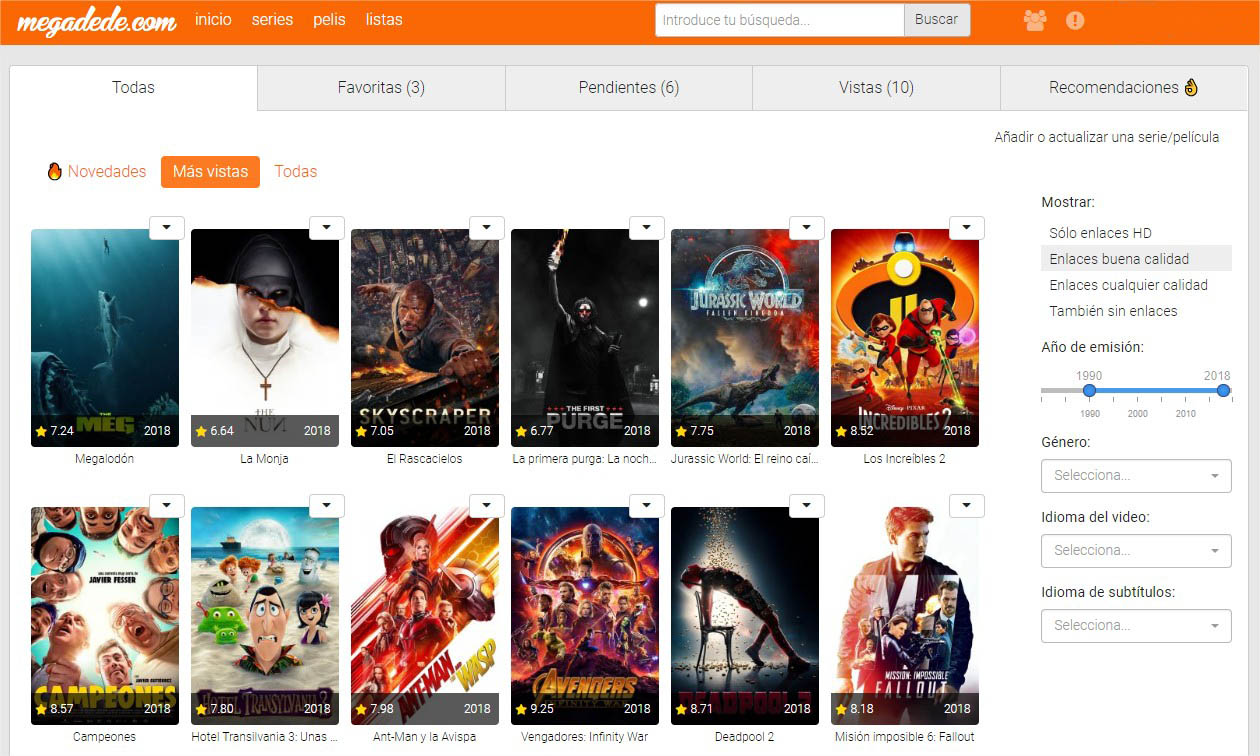Viewport: 1260px width, 756px height.
Task: Open the Misión imposible 6: Fallout poster
Action: pos(905,616)
